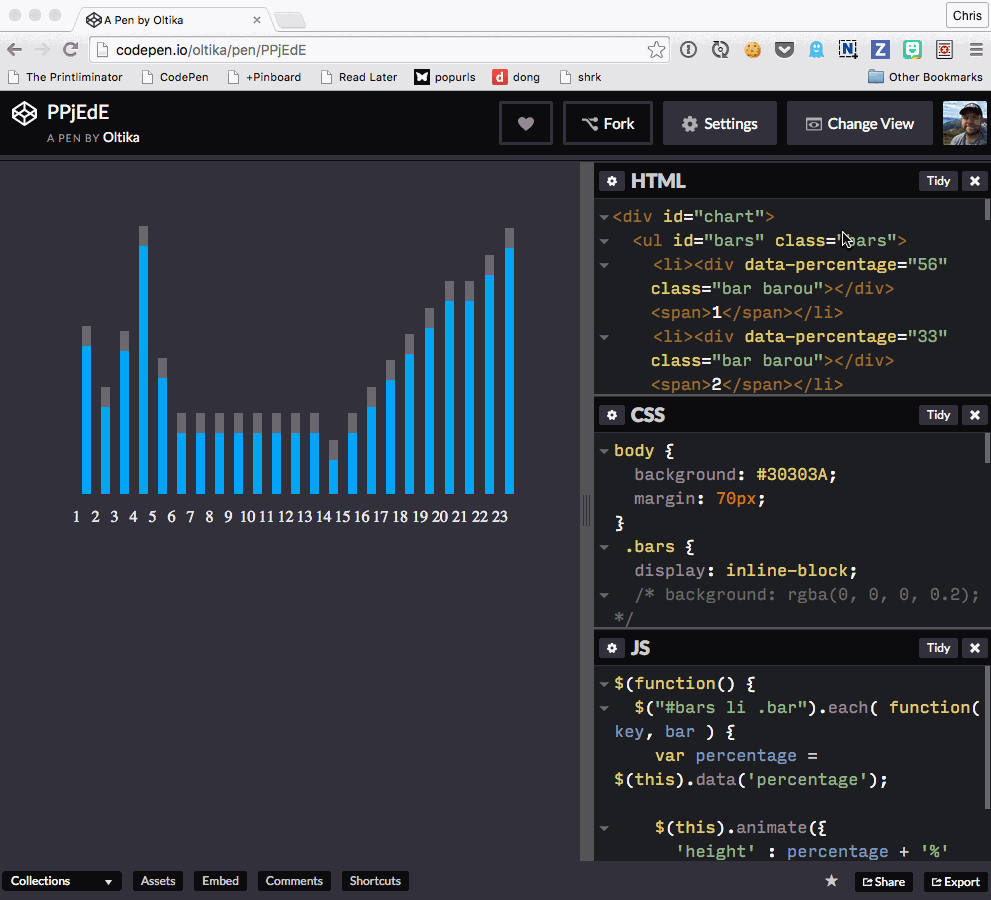Fold the #bars li .bar each block
The width and height of the screenshot is (991, 900).
tap(604, 708)
